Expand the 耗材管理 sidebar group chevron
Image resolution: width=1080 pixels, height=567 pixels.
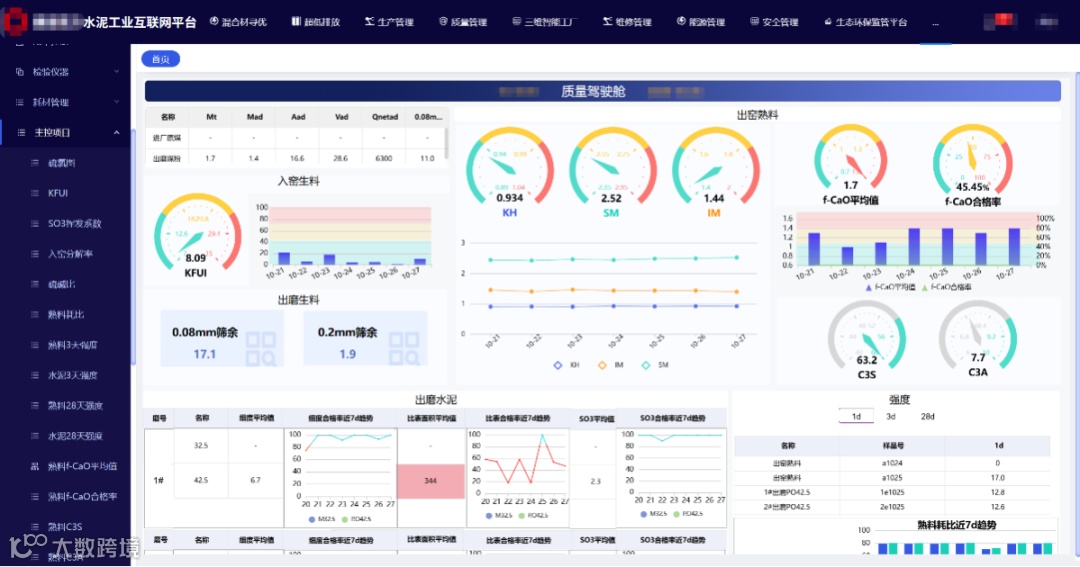116,102
